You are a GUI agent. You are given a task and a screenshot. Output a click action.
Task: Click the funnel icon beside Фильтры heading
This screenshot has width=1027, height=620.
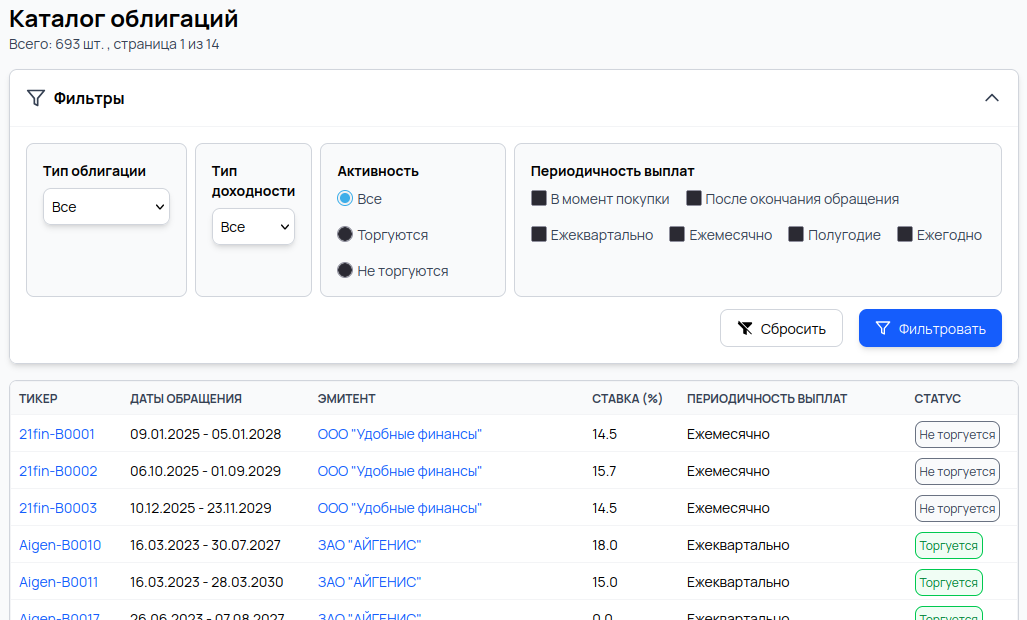coord(36,98)
